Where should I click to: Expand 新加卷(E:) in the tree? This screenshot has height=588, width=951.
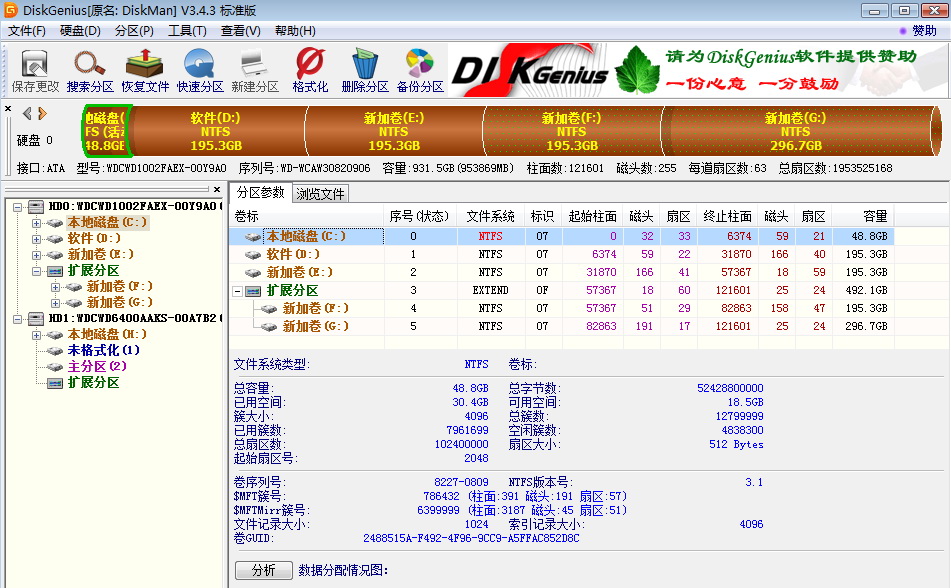[36, 255]
